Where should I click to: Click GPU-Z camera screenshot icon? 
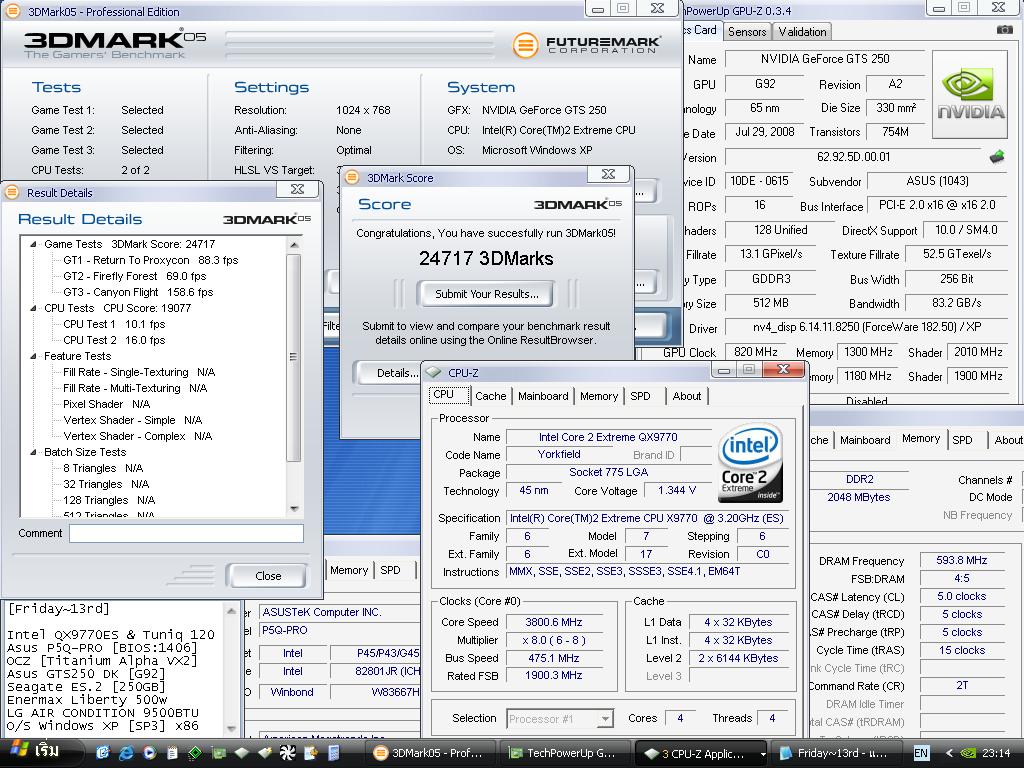tap(1004, 29)
